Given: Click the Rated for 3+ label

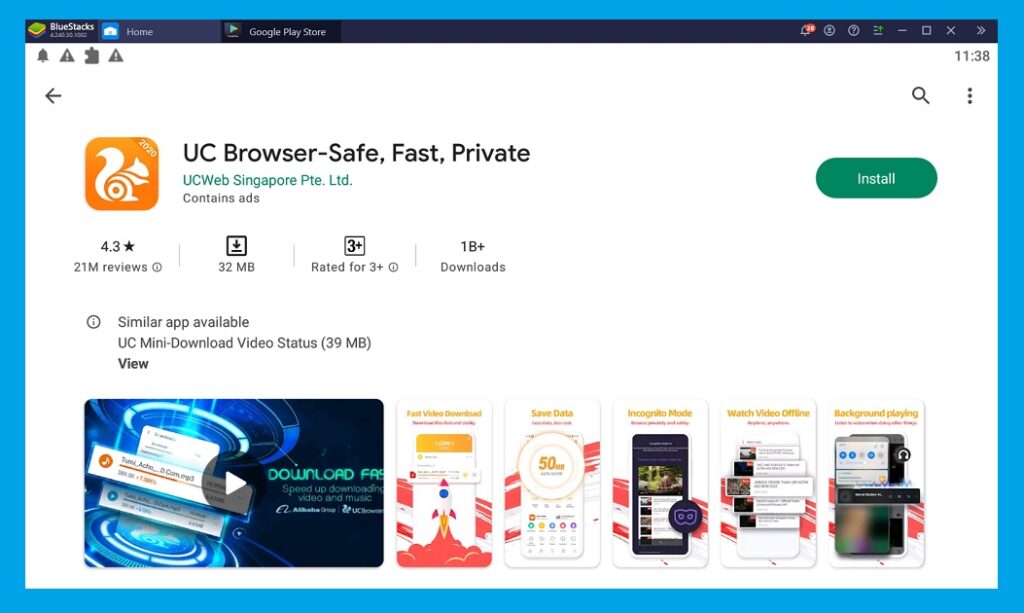Looking at the screenshot, I should 347,267.
